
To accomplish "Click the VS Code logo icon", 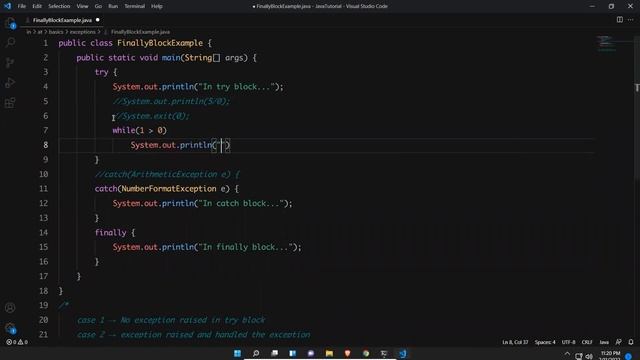I will point(7,6).
